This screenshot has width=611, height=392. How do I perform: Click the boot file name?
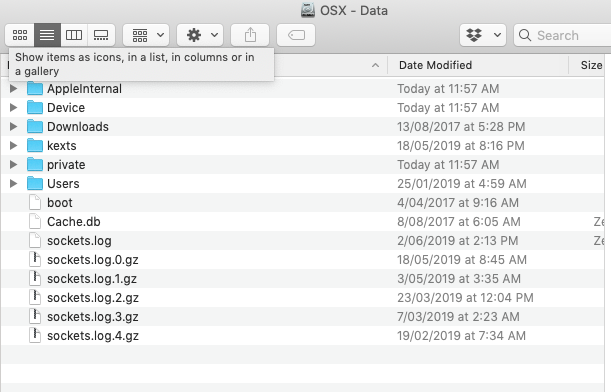60,203
